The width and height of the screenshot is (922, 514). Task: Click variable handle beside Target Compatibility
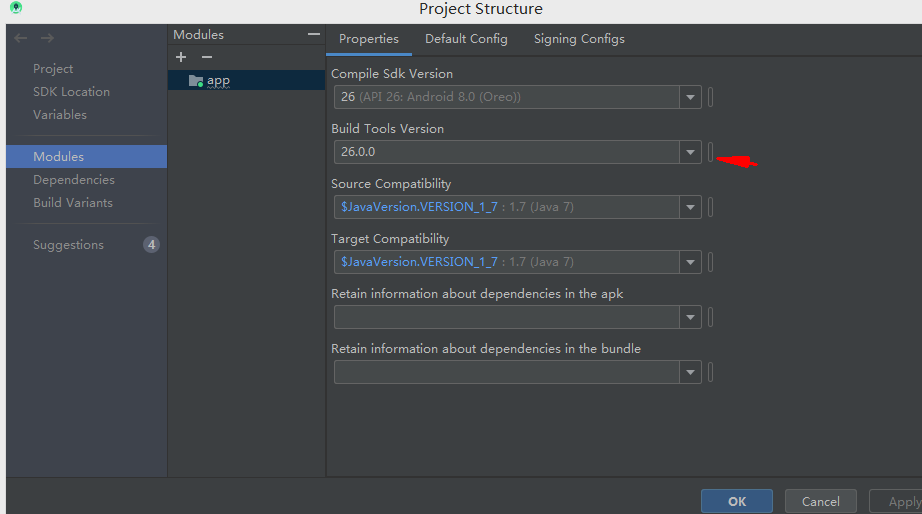pos(710,262)
